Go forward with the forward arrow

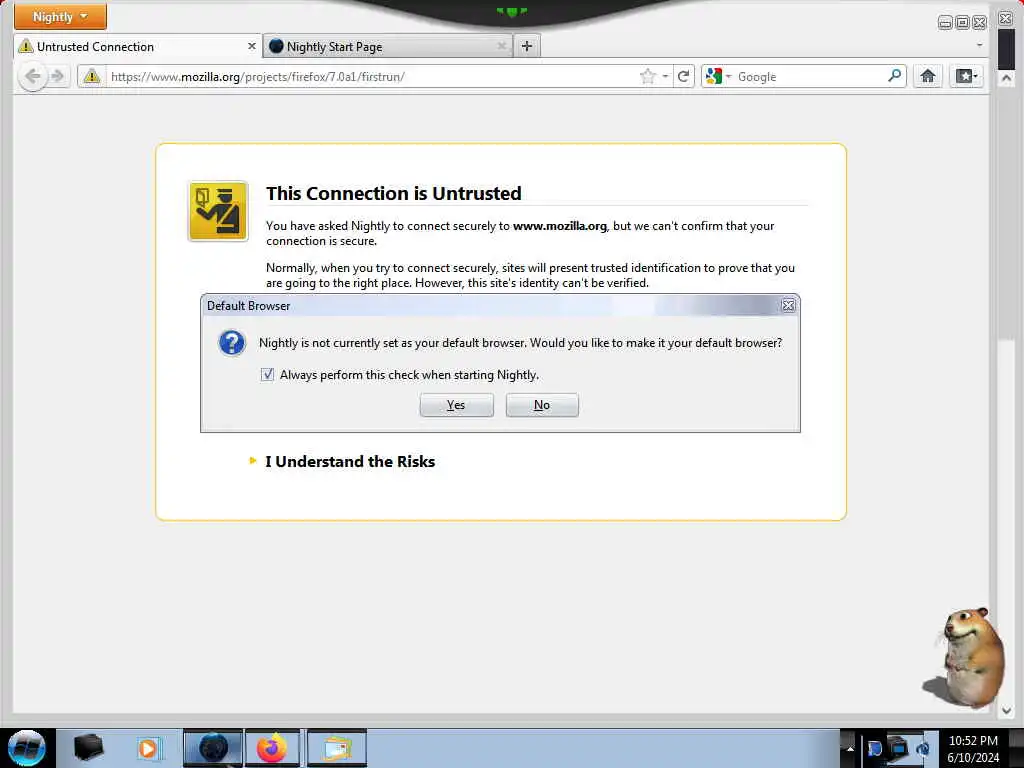point(58,76)
